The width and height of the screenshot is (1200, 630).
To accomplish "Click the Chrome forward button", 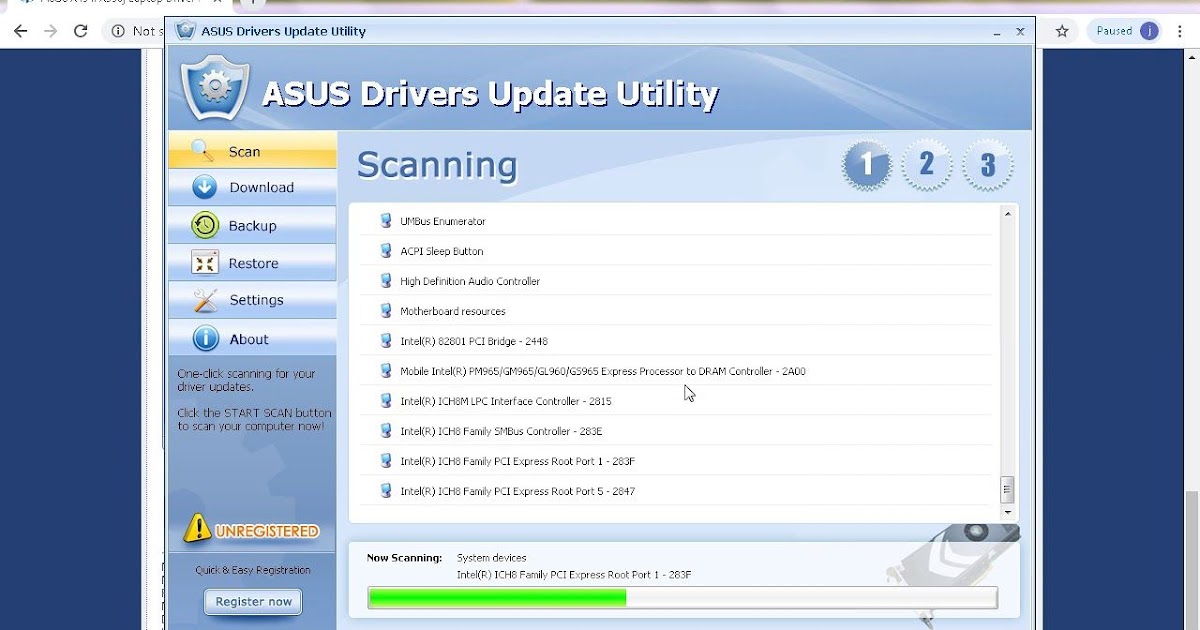I will (51, 31).
